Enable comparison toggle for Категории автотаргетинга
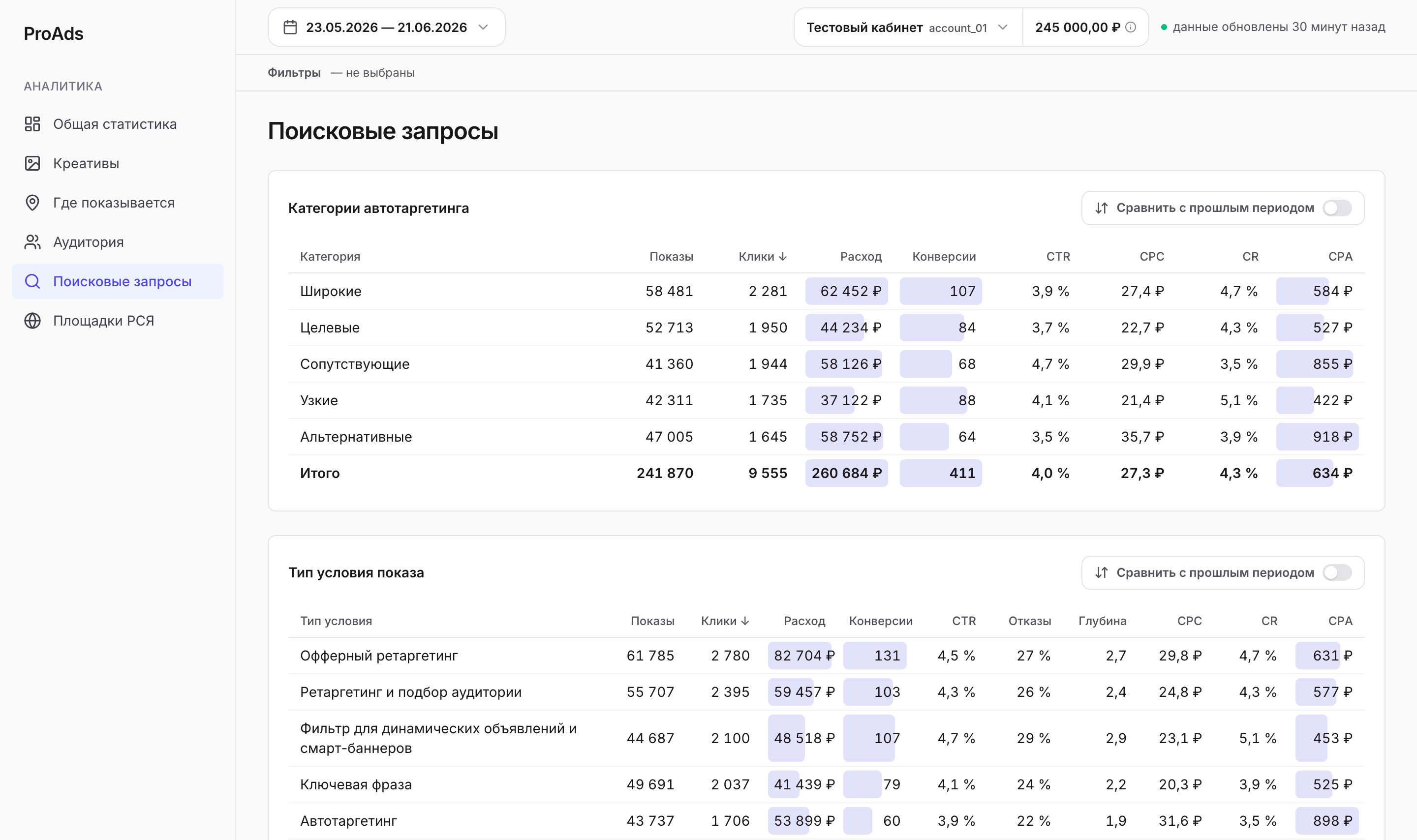1417x840 pixels. click(1337, 209)
